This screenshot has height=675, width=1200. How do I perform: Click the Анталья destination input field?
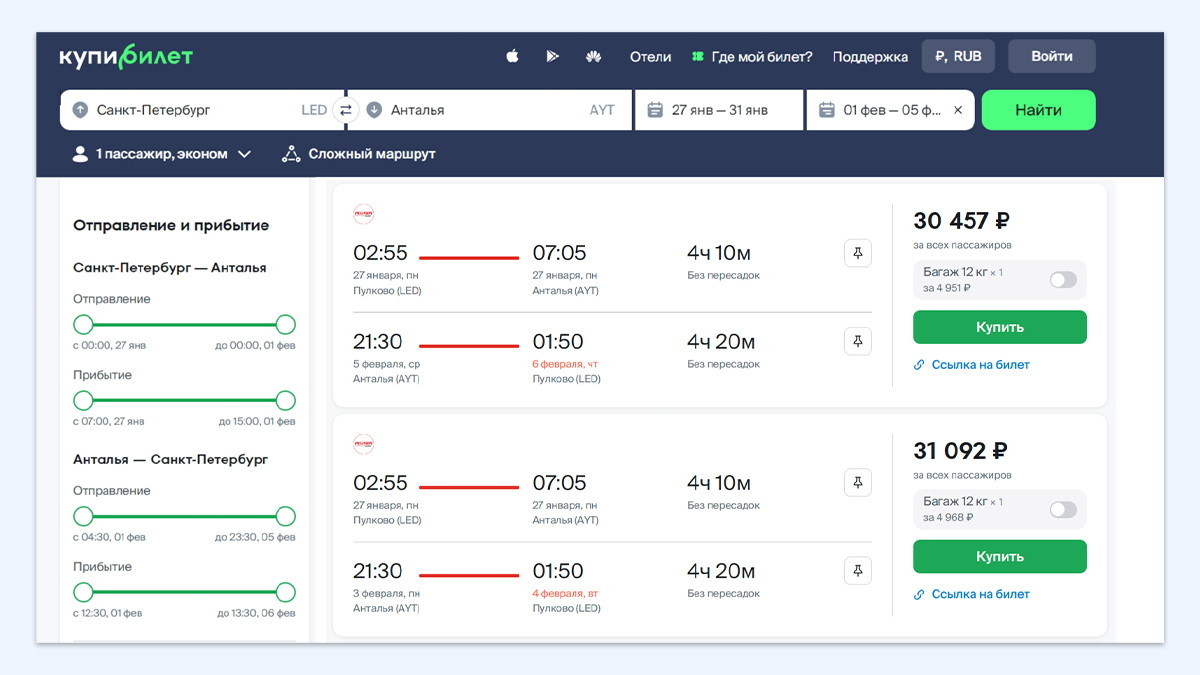480,110
